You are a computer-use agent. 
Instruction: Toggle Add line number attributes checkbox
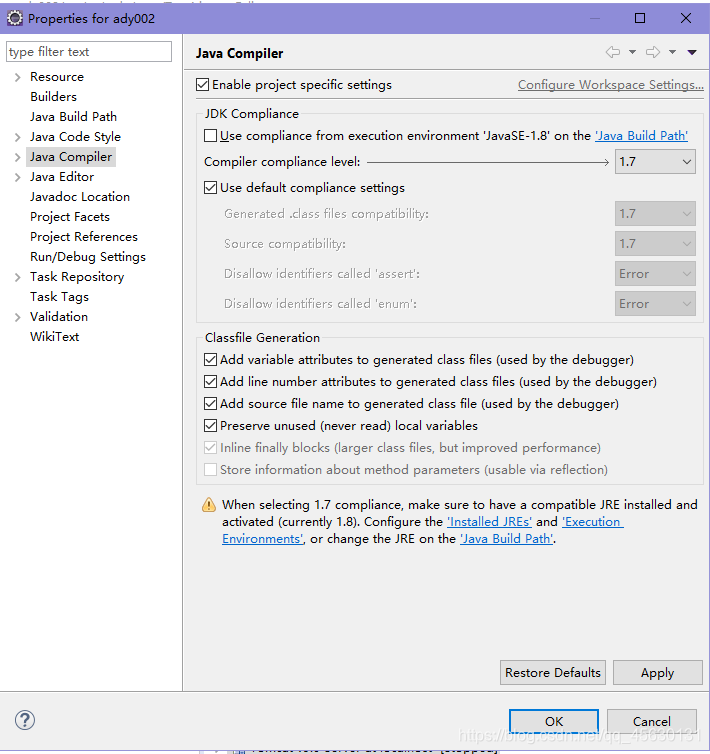[x=210, y=382]
